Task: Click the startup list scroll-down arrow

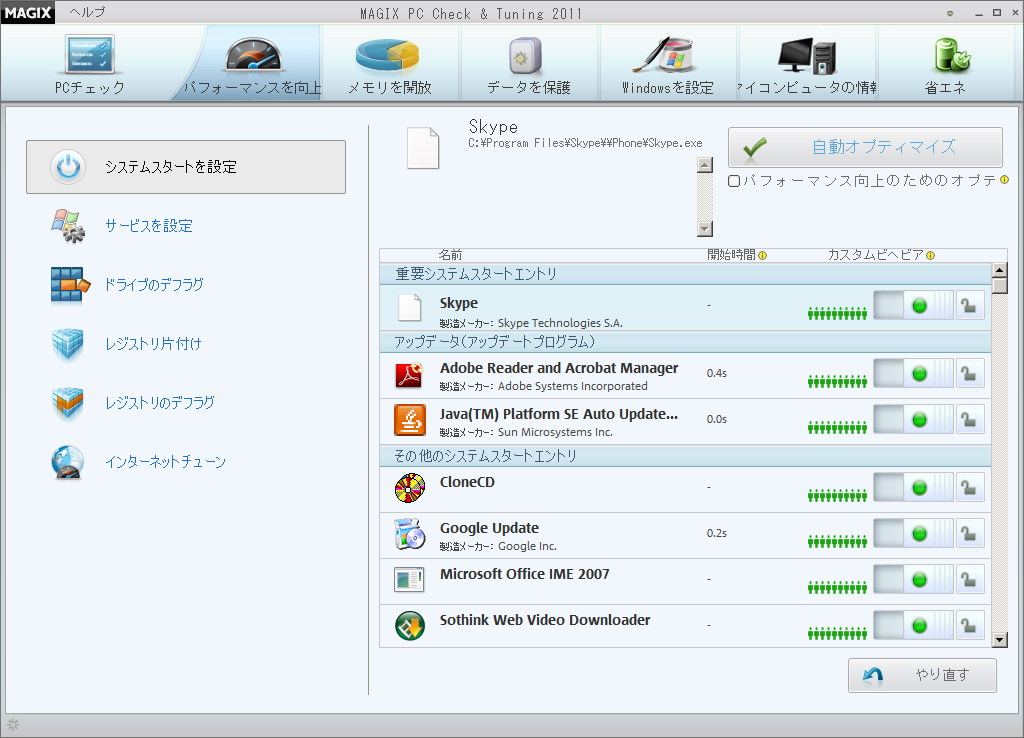Action: pyautogui.click(x=1000, y=639)
